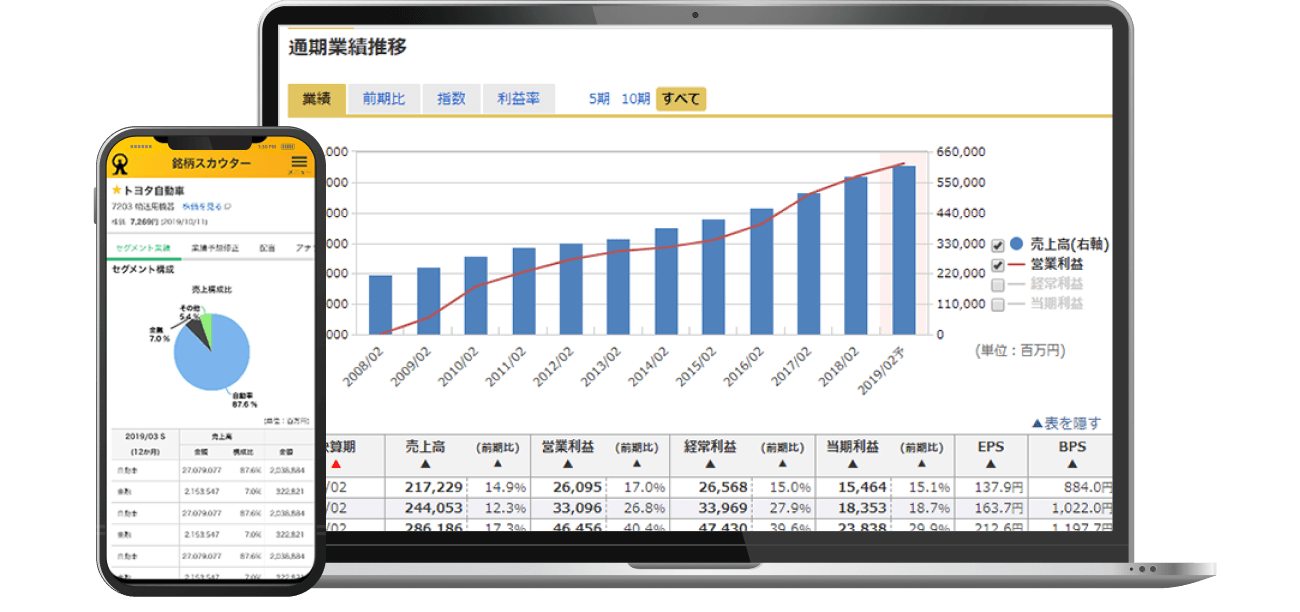The width and height of the screenshot is (1300, 612).
Task: Sort by 当期利益 column arrow
Action: (x=852, y=464)
